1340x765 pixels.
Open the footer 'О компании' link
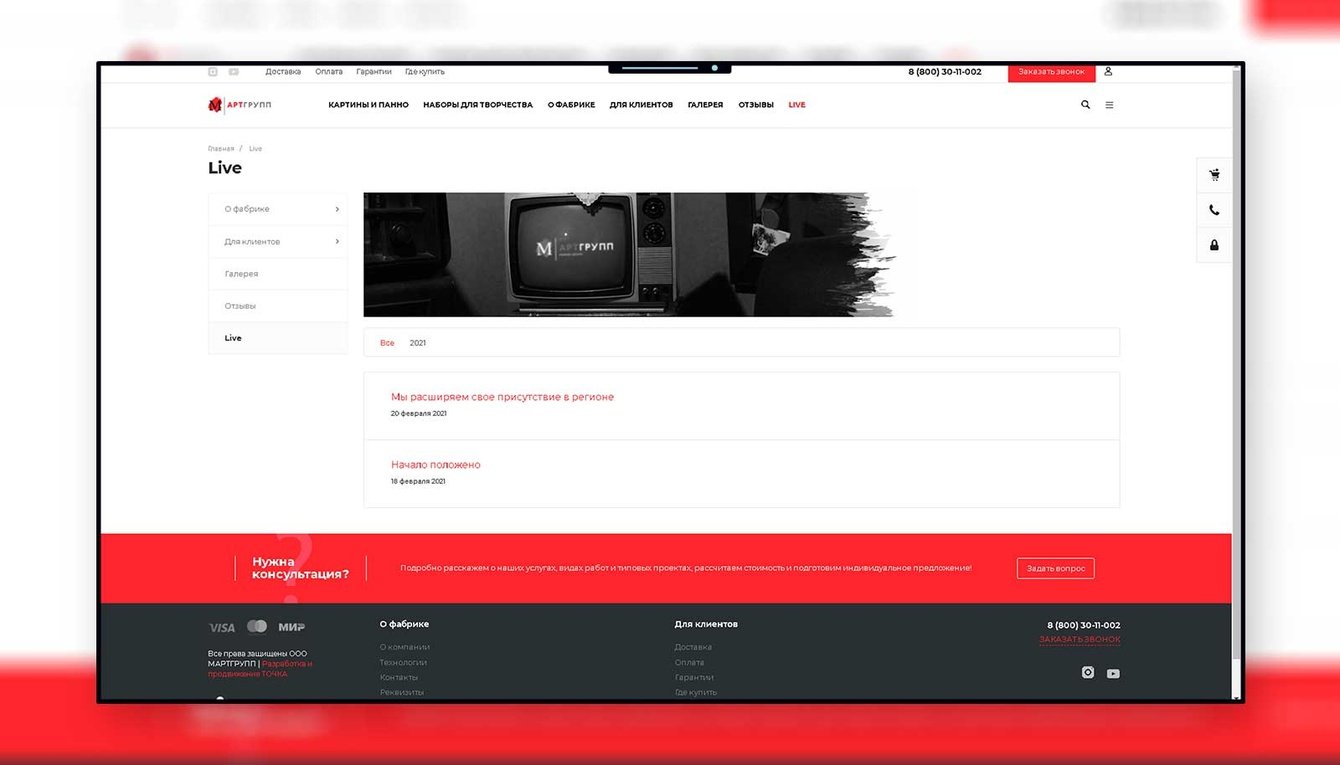405,647
